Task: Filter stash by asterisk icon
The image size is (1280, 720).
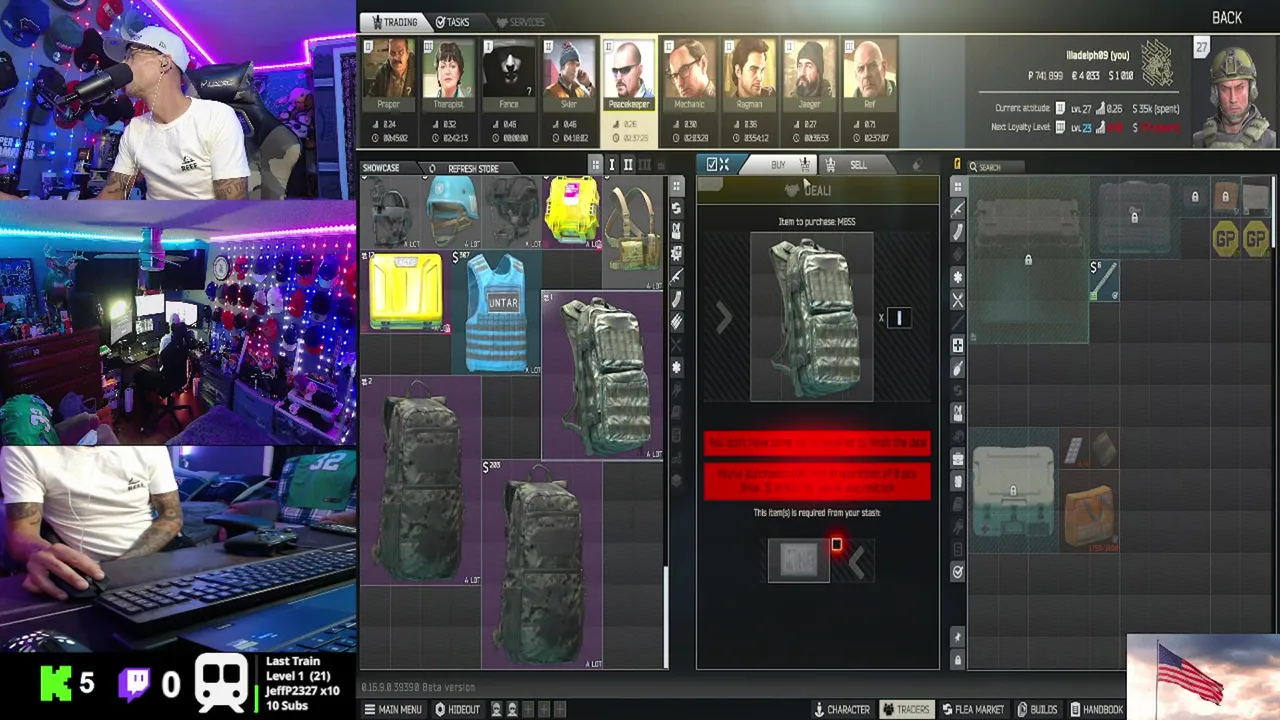Action: coord(958,277)
